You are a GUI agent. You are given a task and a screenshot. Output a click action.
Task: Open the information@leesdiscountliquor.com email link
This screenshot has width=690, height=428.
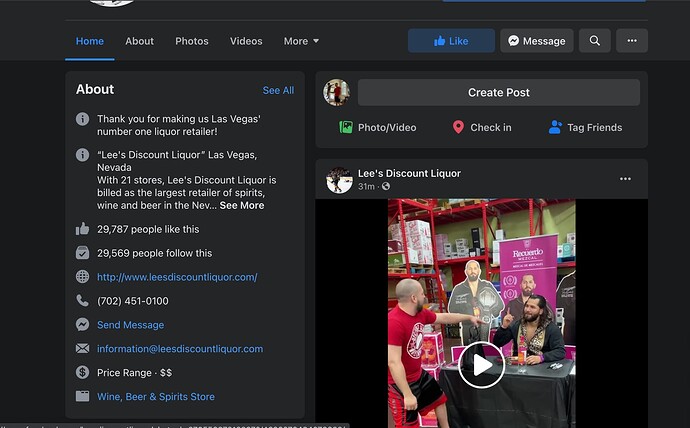180,349
